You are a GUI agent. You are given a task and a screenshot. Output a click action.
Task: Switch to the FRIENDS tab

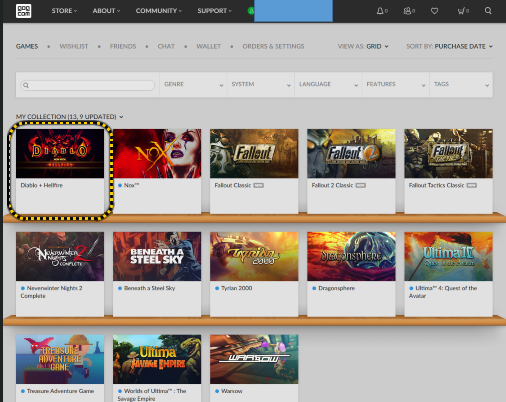coord(123,46)
